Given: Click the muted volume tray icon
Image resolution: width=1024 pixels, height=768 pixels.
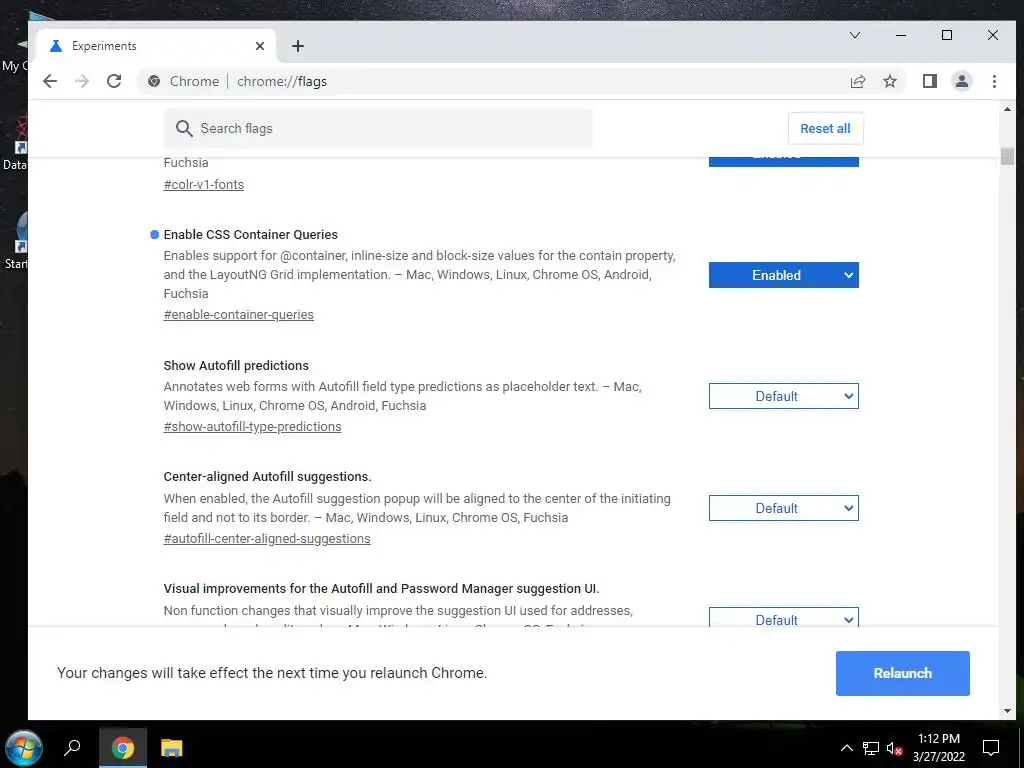Looking at the screenshot, I should pos(895,748).
